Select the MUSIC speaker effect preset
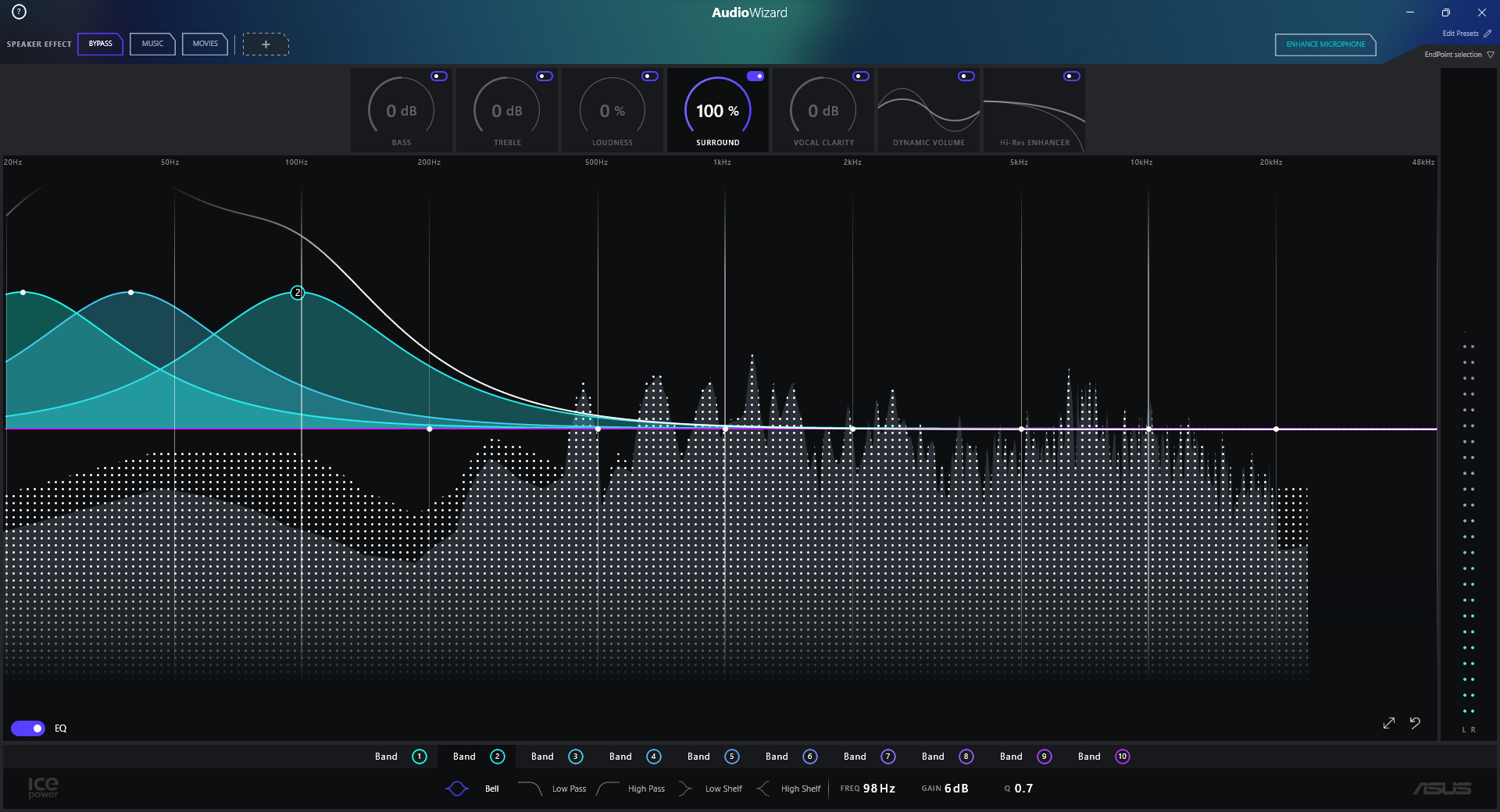The width and height of the screenshot is (1500, 812). 152,44
